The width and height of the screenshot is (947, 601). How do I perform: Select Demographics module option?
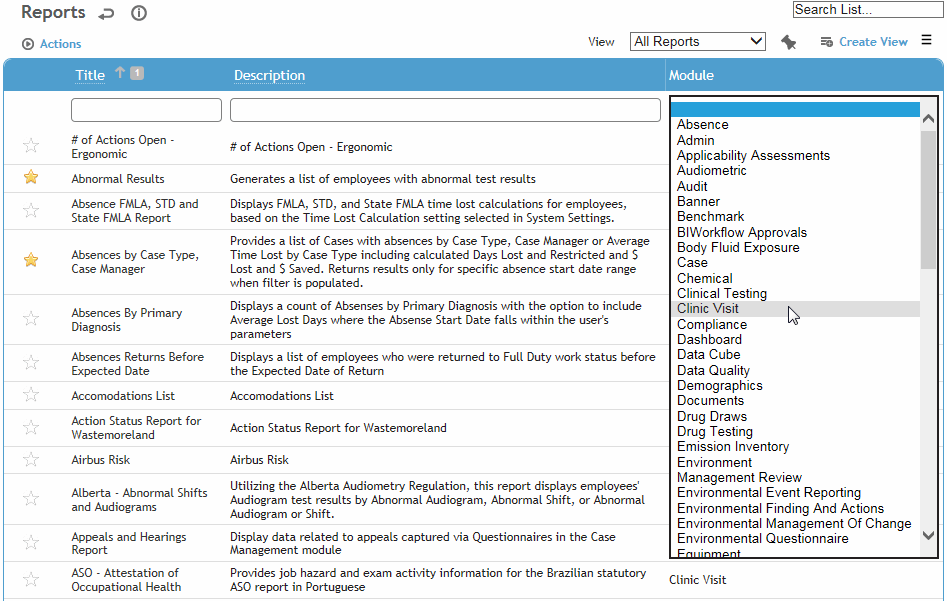coord(795,385)
